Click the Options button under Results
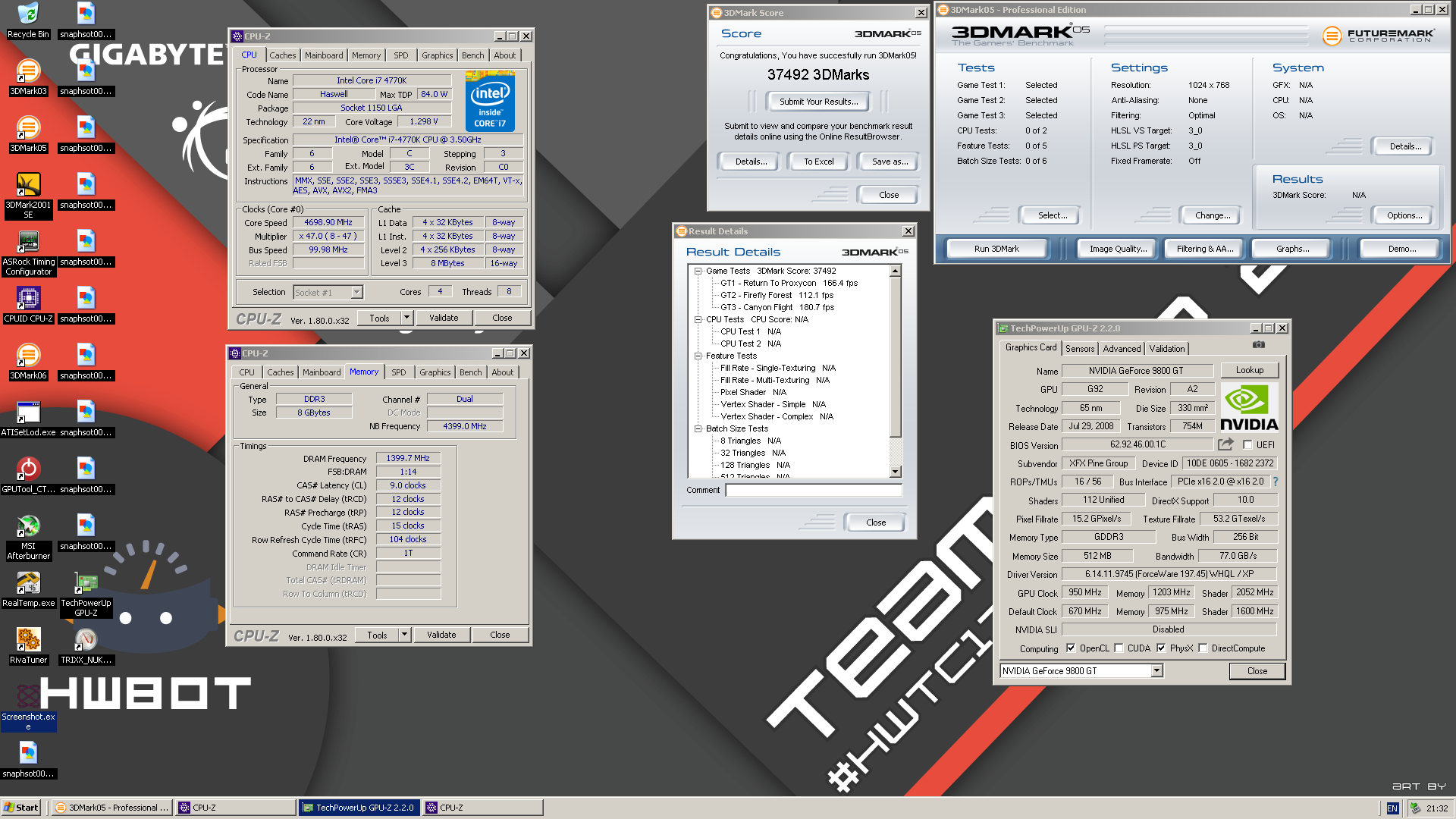Screen dimensions: 1456x819 tap(1404, 215)
